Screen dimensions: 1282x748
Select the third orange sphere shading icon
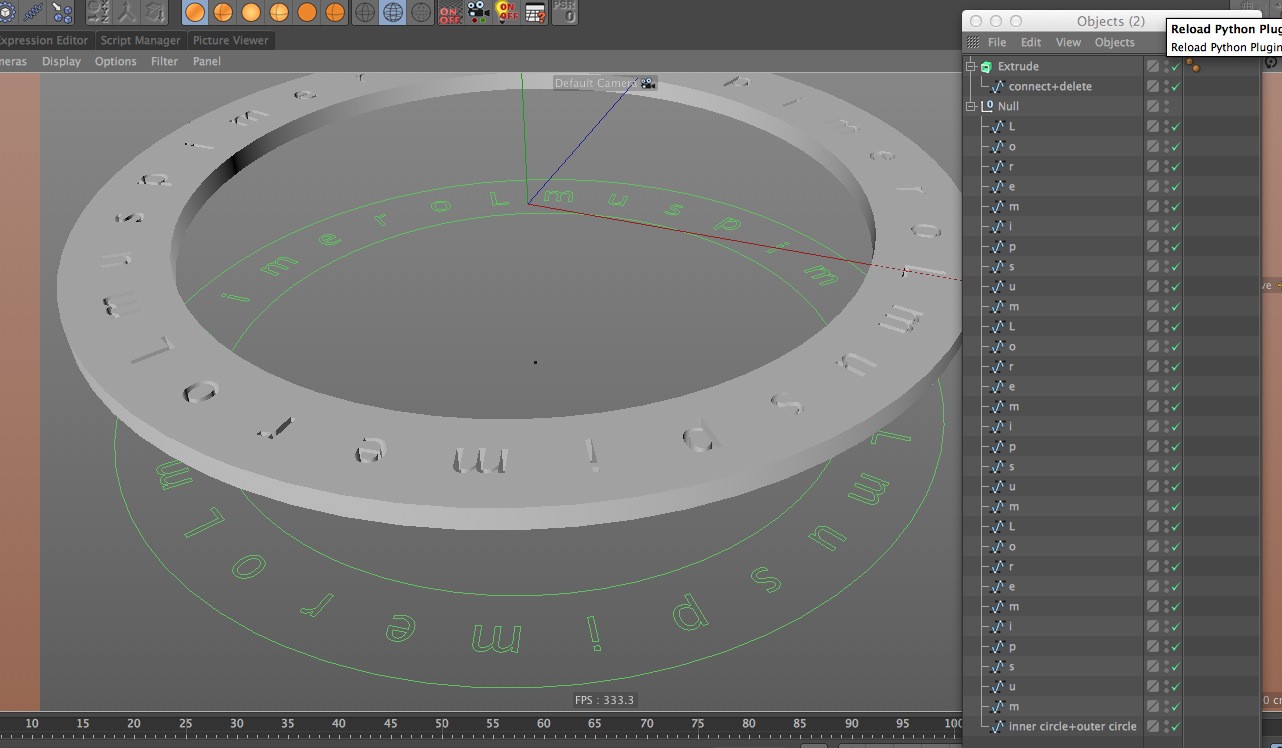tap(251, 12)
